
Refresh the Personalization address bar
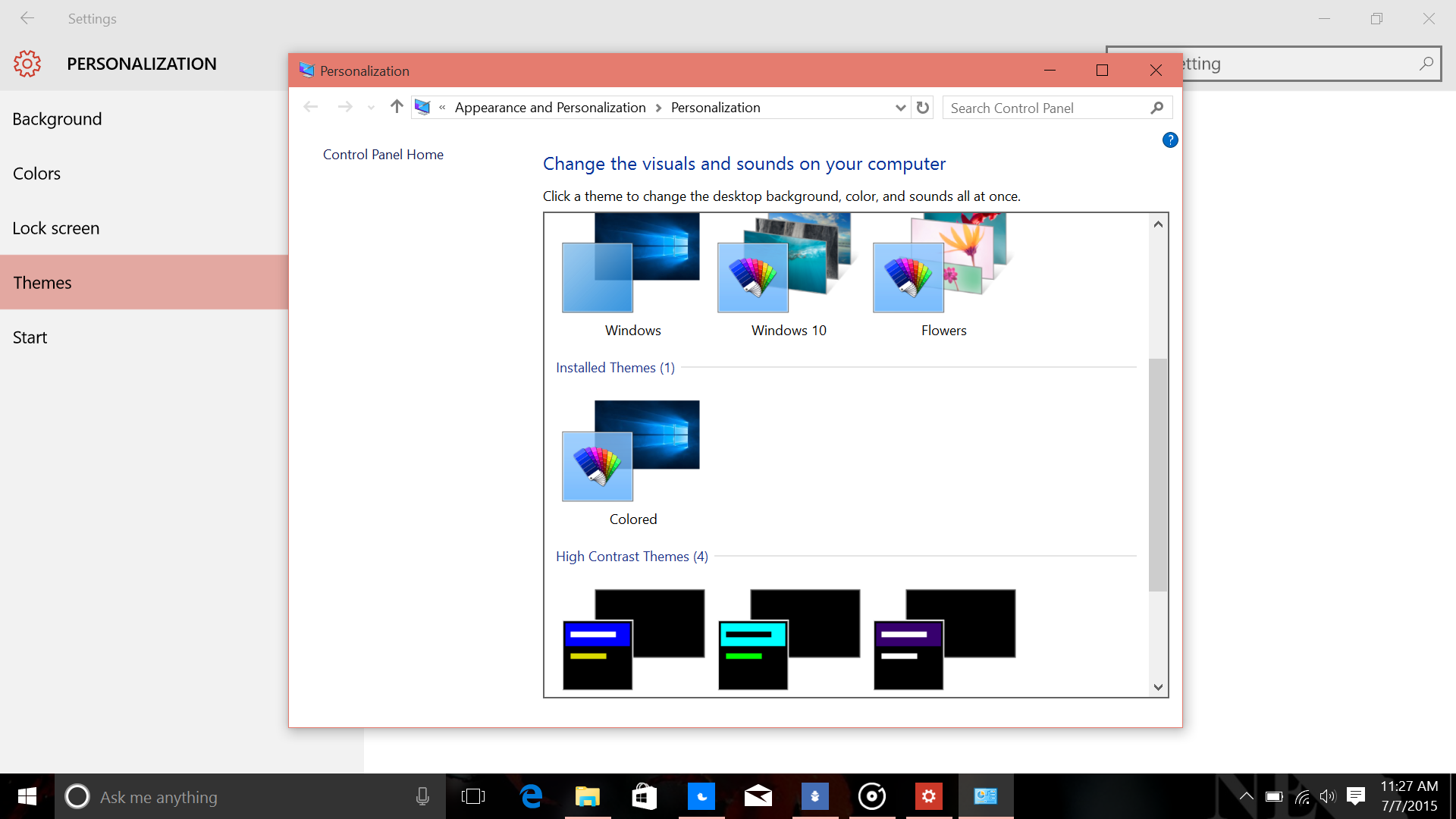tap(922, 108)
